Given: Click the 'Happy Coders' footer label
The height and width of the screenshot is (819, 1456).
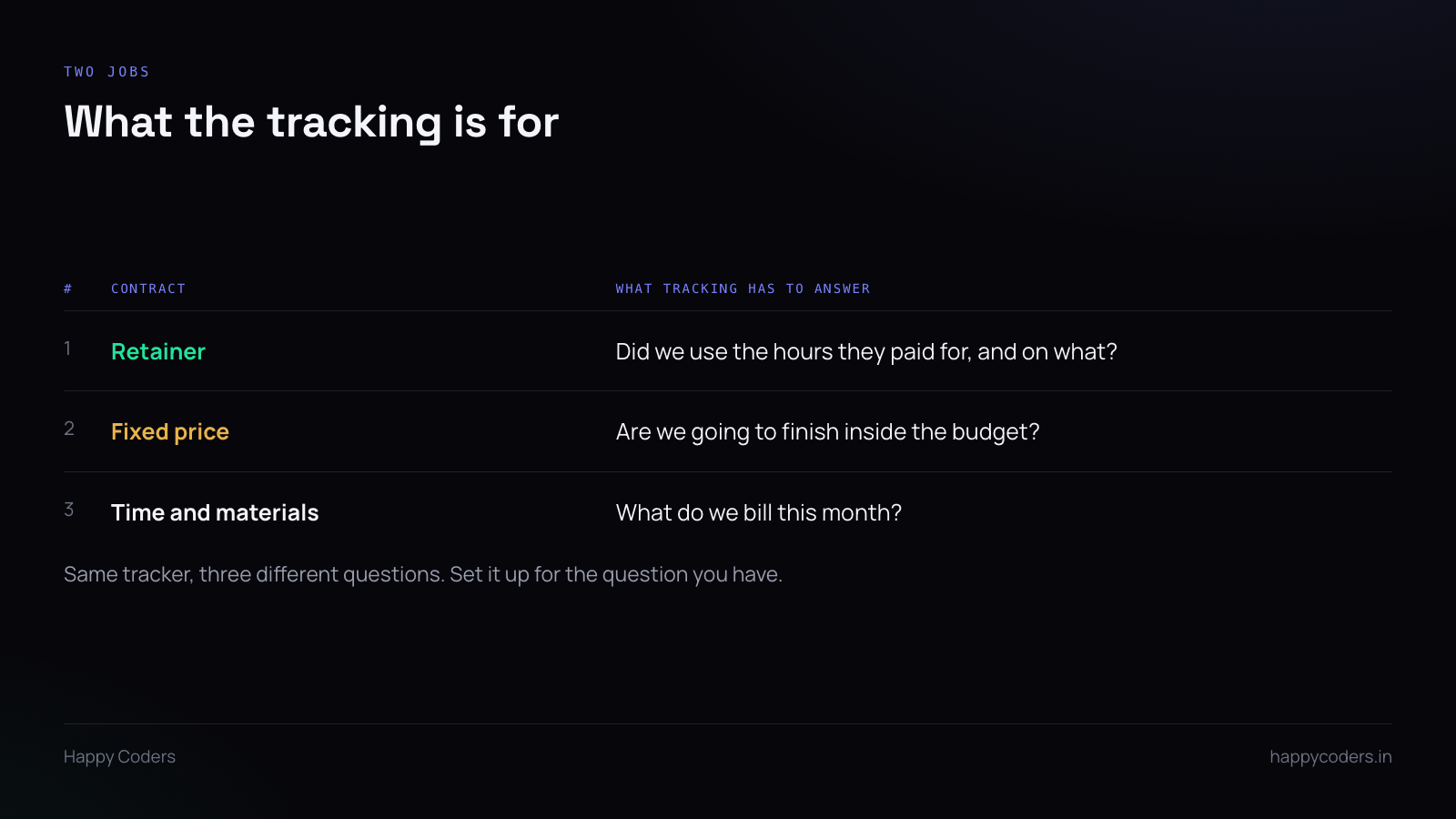Looking at the screenshot, I should click(119, 757).
